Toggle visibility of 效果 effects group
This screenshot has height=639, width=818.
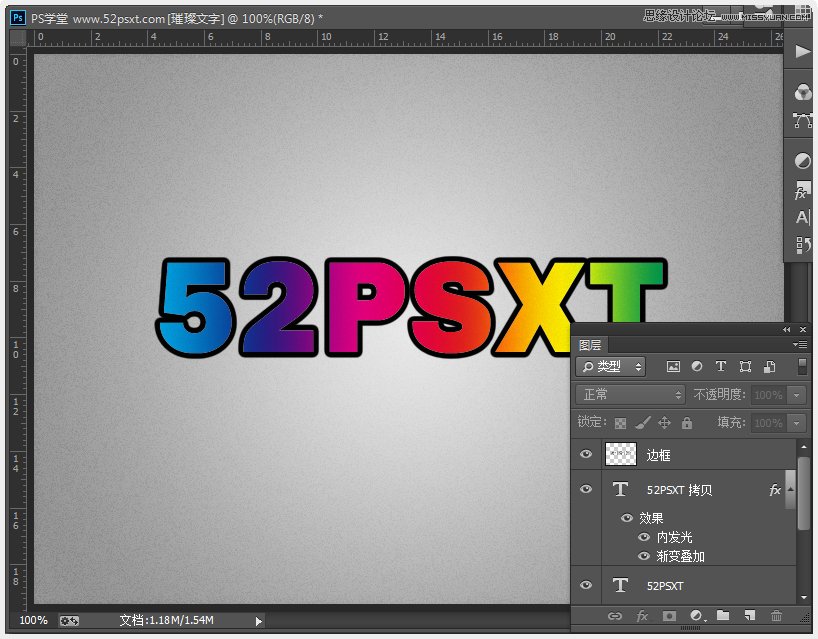pyautogui.click(x=627, y=518)
